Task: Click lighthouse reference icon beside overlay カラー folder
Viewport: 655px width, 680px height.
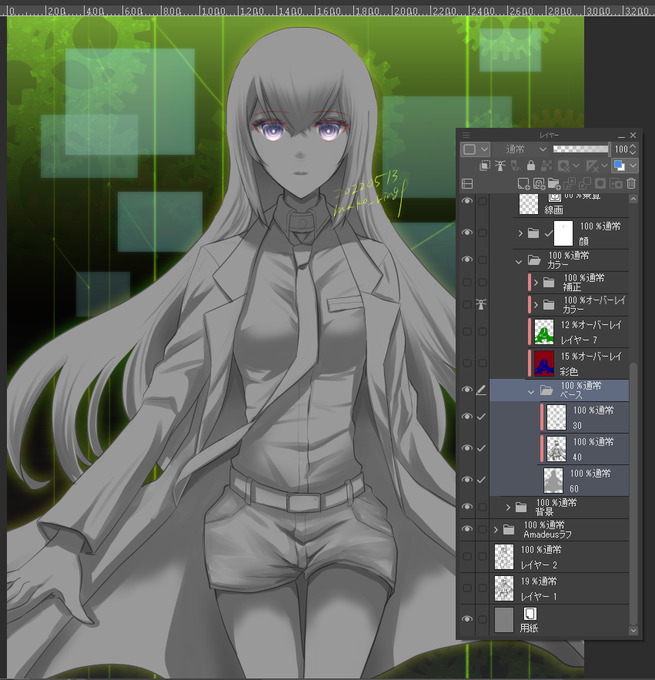Action: point(481,304)
